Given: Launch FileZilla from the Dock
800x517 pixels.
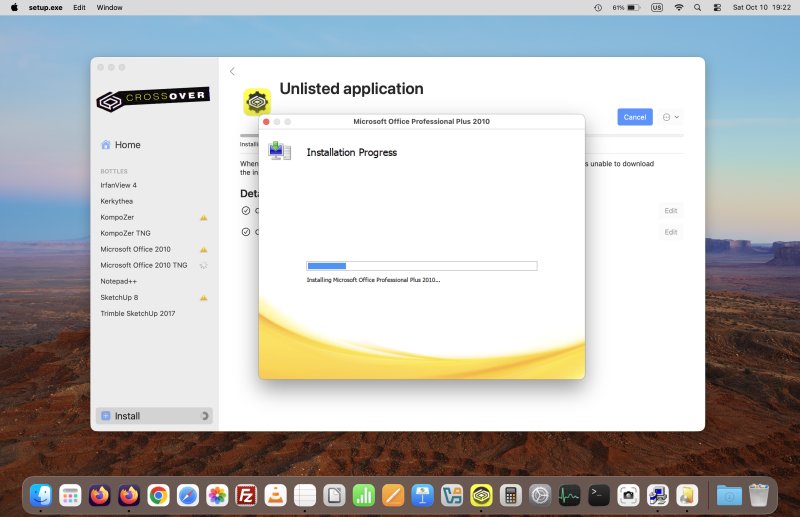Looking at the screenshot, I should [246, 495].
